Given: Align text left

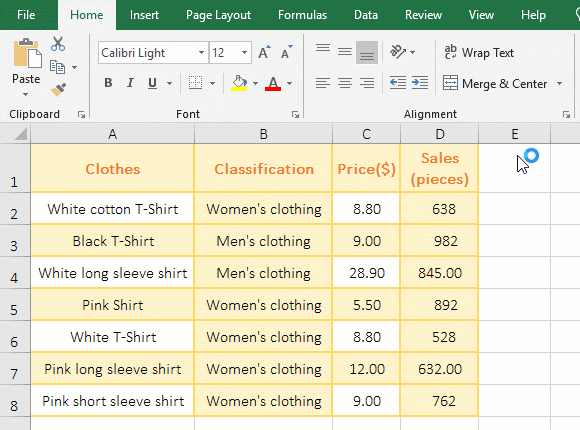Looking at the screenshot, I should 323,83.
